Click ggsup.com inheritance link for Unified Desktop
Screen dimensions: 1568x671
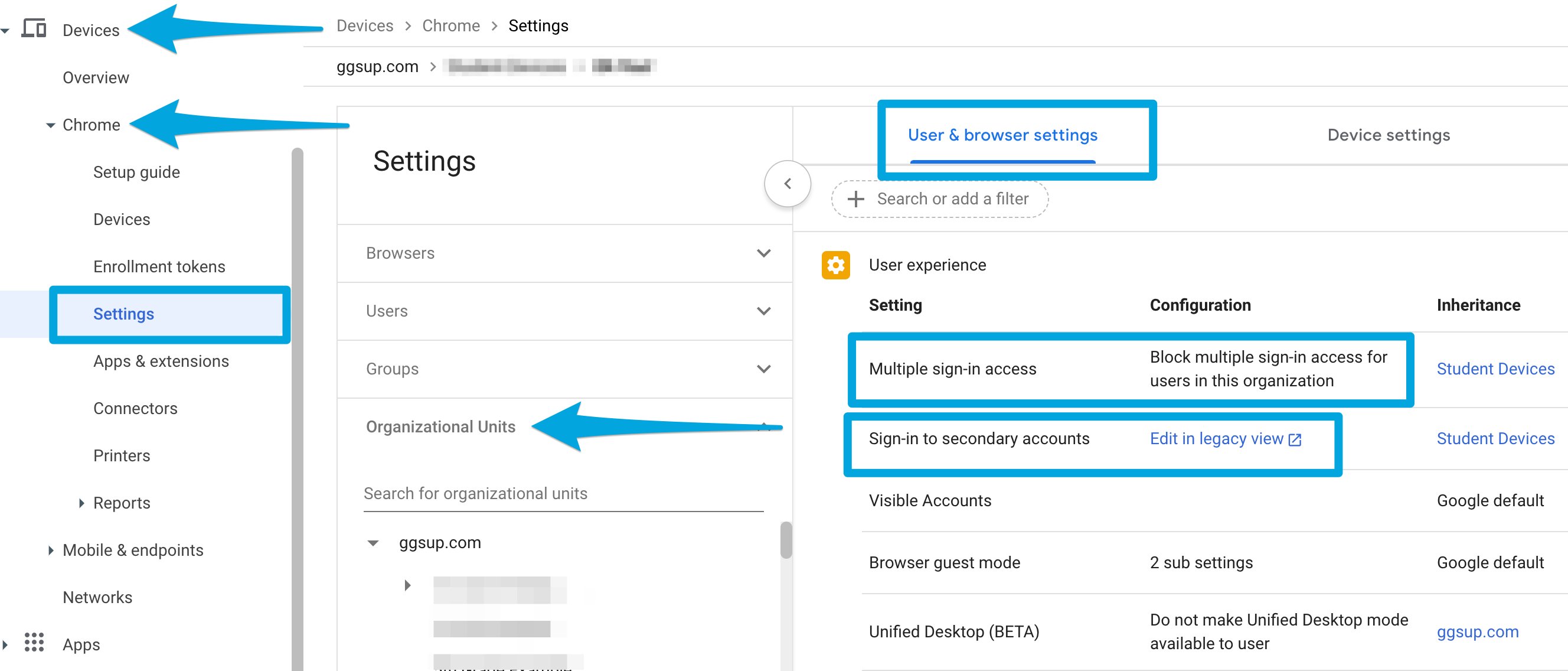(1477, 632)
